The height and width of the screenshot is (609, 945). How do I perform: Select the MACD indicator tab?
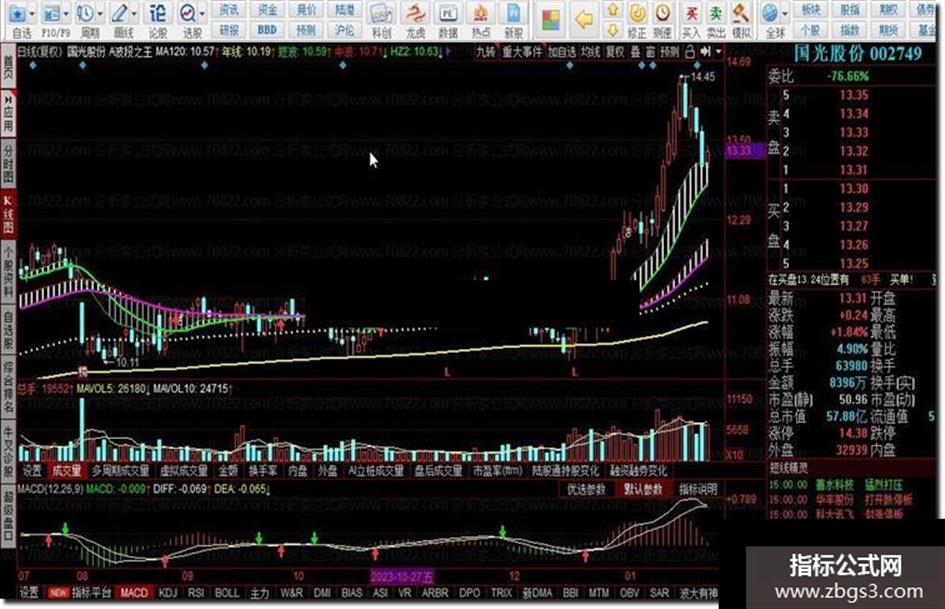134,593
